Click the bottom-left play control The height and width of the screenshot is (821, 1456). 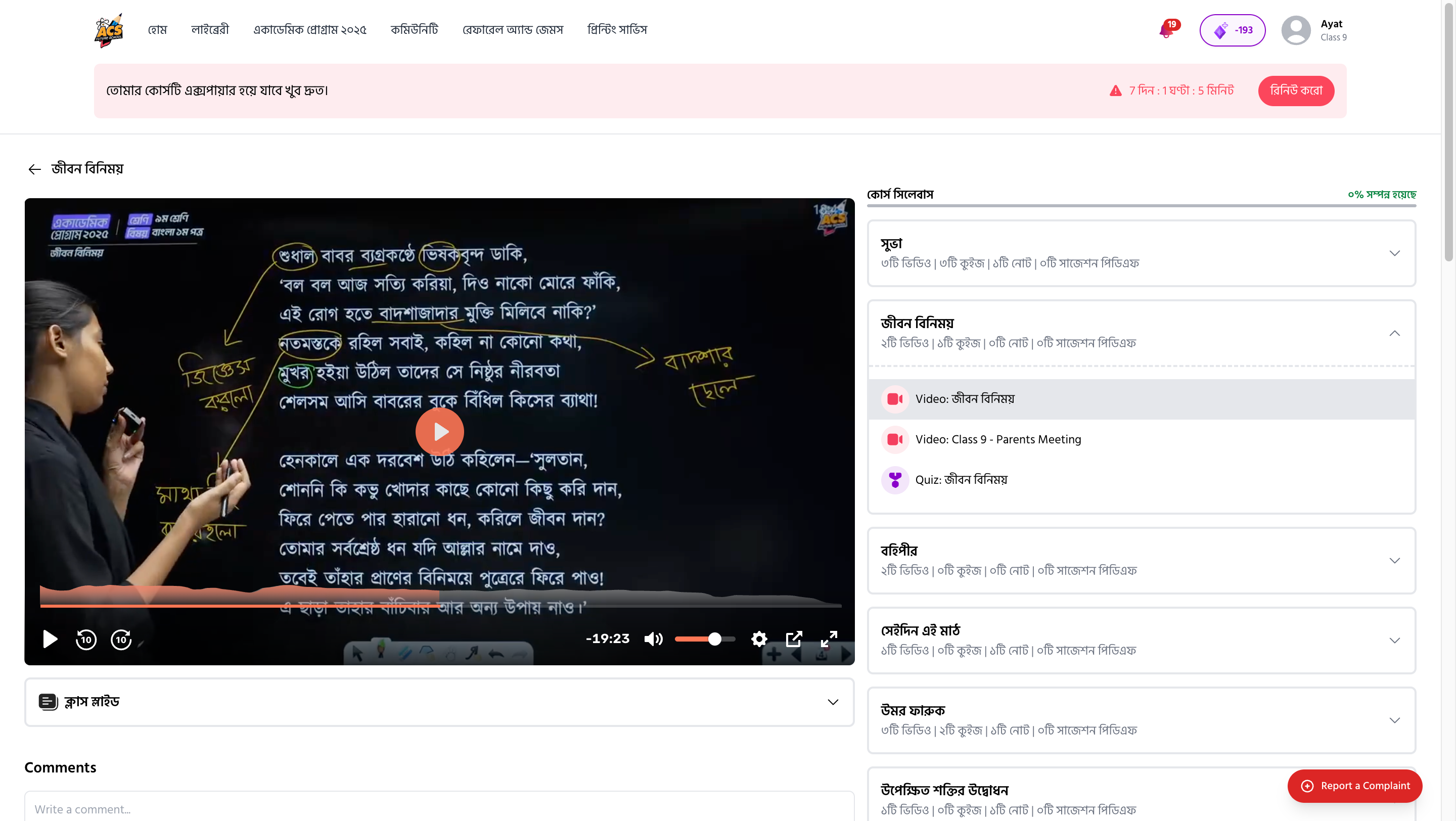click(51, 639)
